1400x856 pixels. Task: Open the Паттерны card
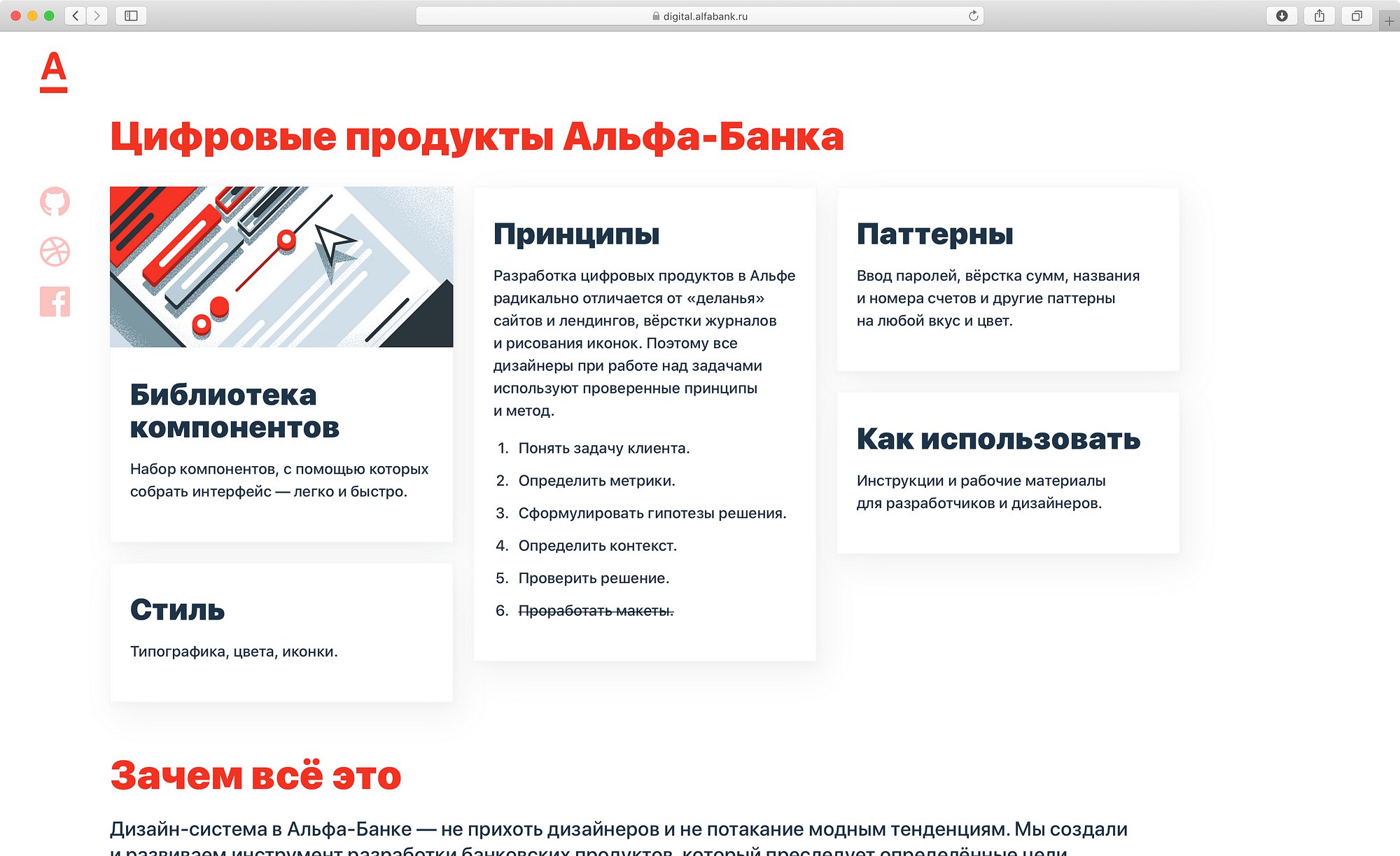[x=1008, y=279]
